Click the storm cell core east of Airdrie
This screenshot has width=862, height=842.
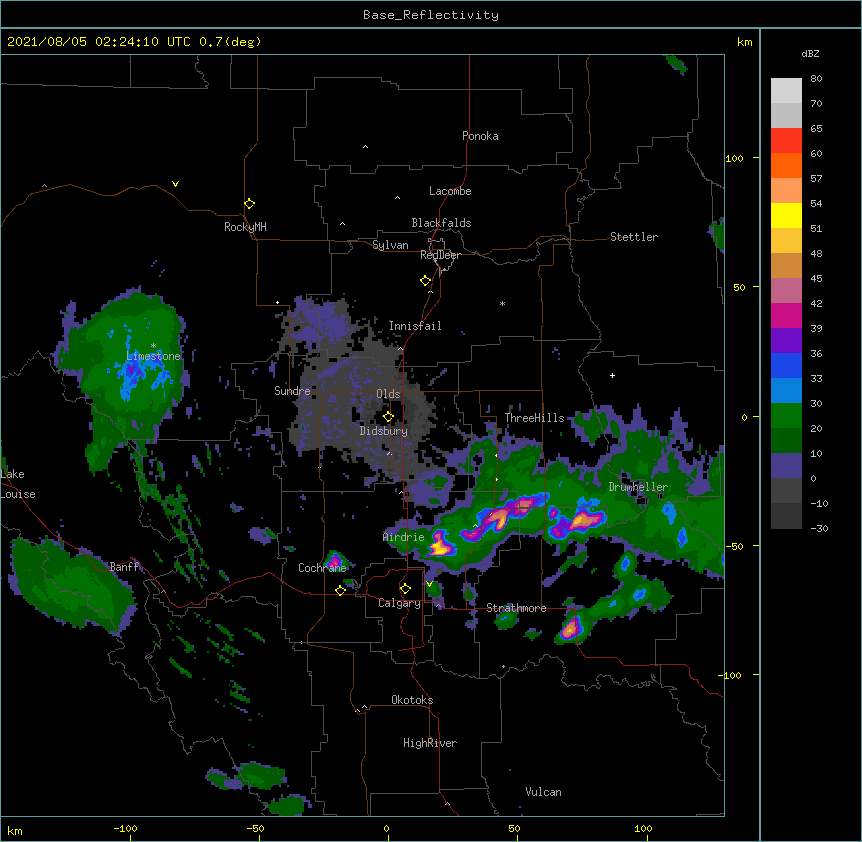440,545
